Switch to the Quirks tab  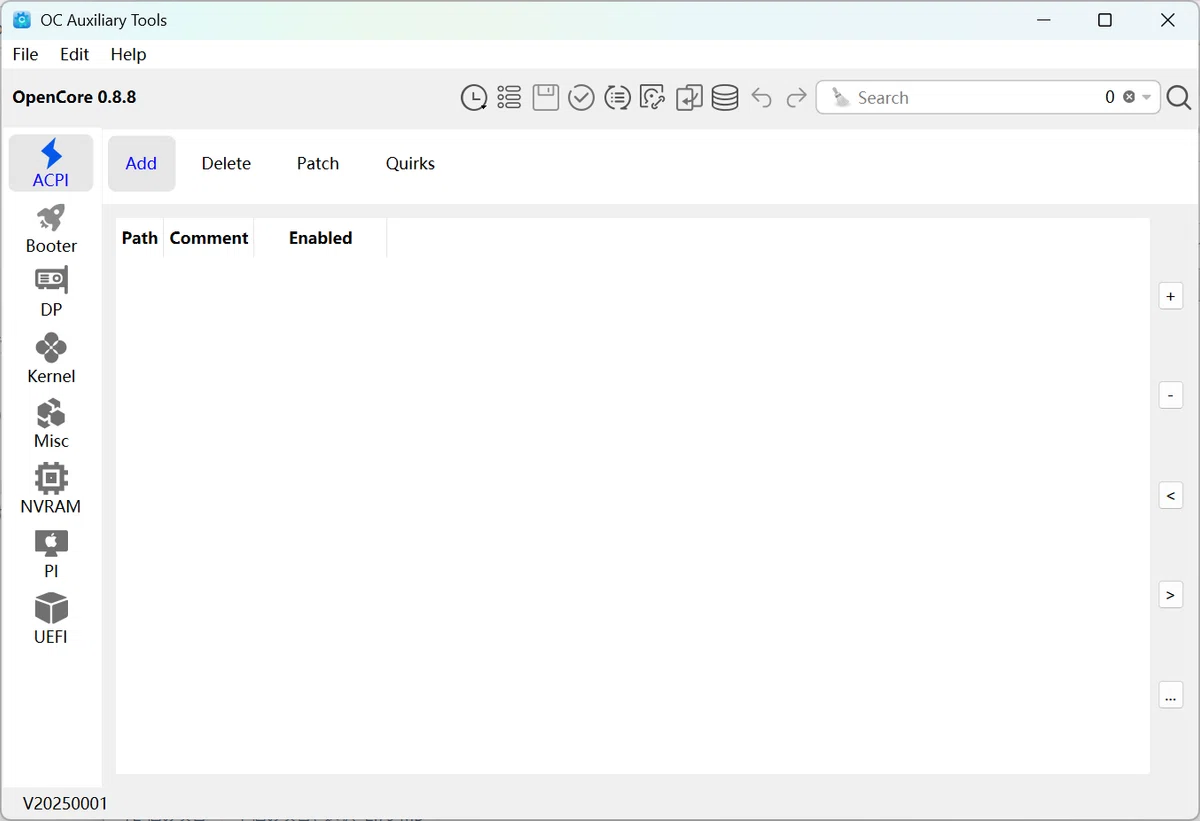pos(410,163)
